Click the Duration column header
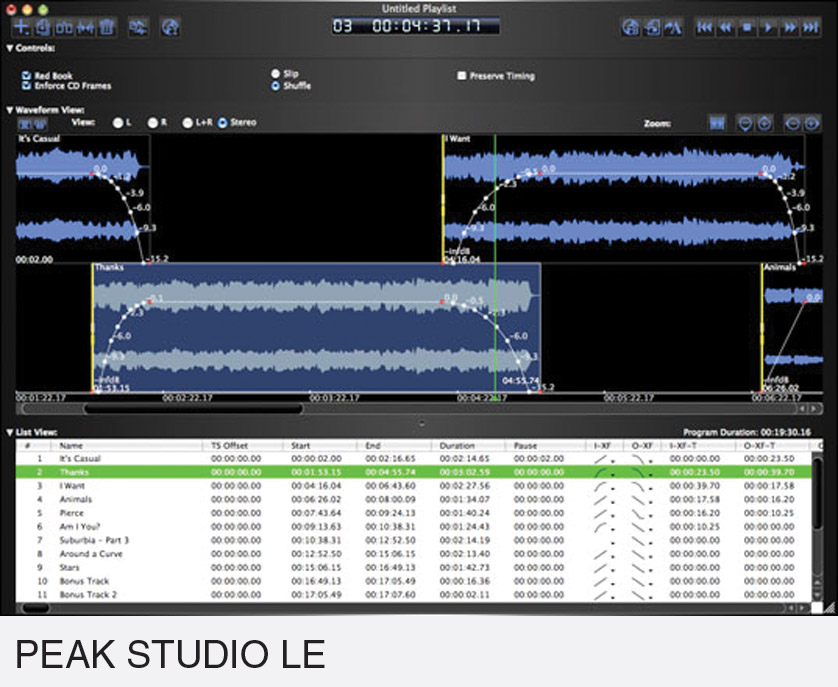The width and height of the screenshot is (838, 687). pos(469,445)
